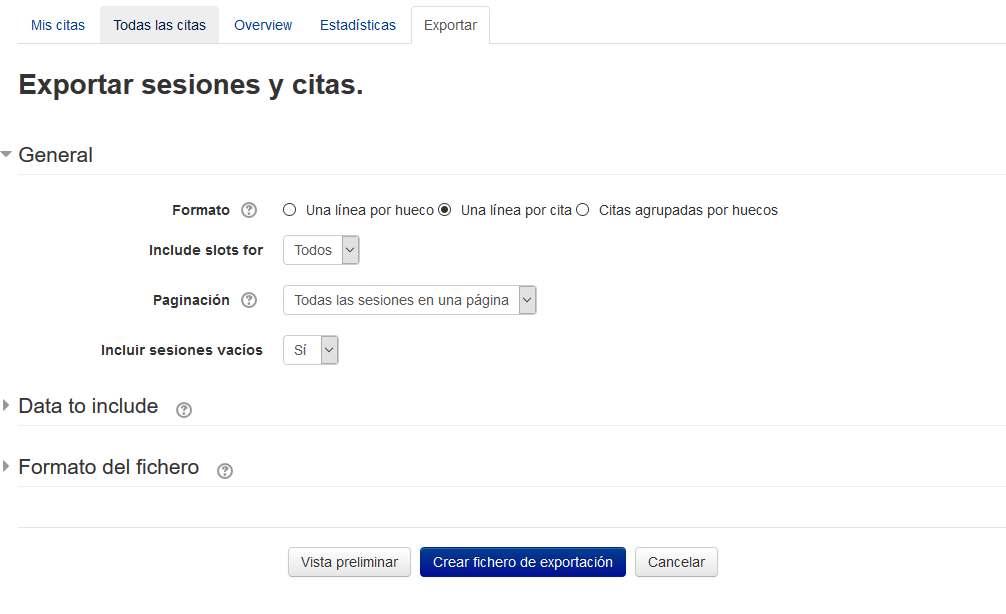This screenshot has width=1006, height=614.
Task: Click the Cancelar button
Action: tap(676, 562)
